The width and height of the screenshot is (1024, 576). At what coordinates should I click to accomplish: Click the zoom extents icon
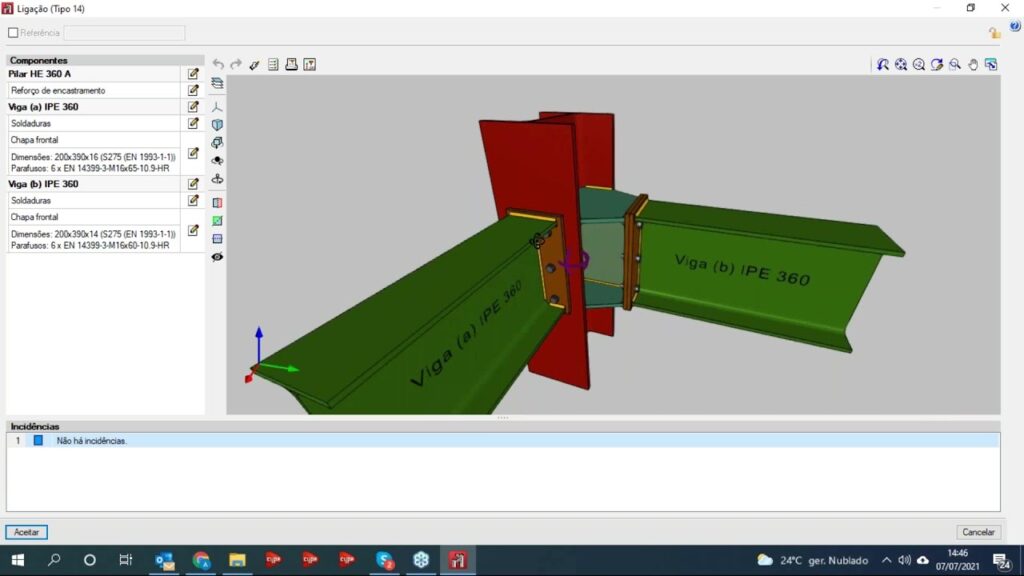tap(901, 65)
